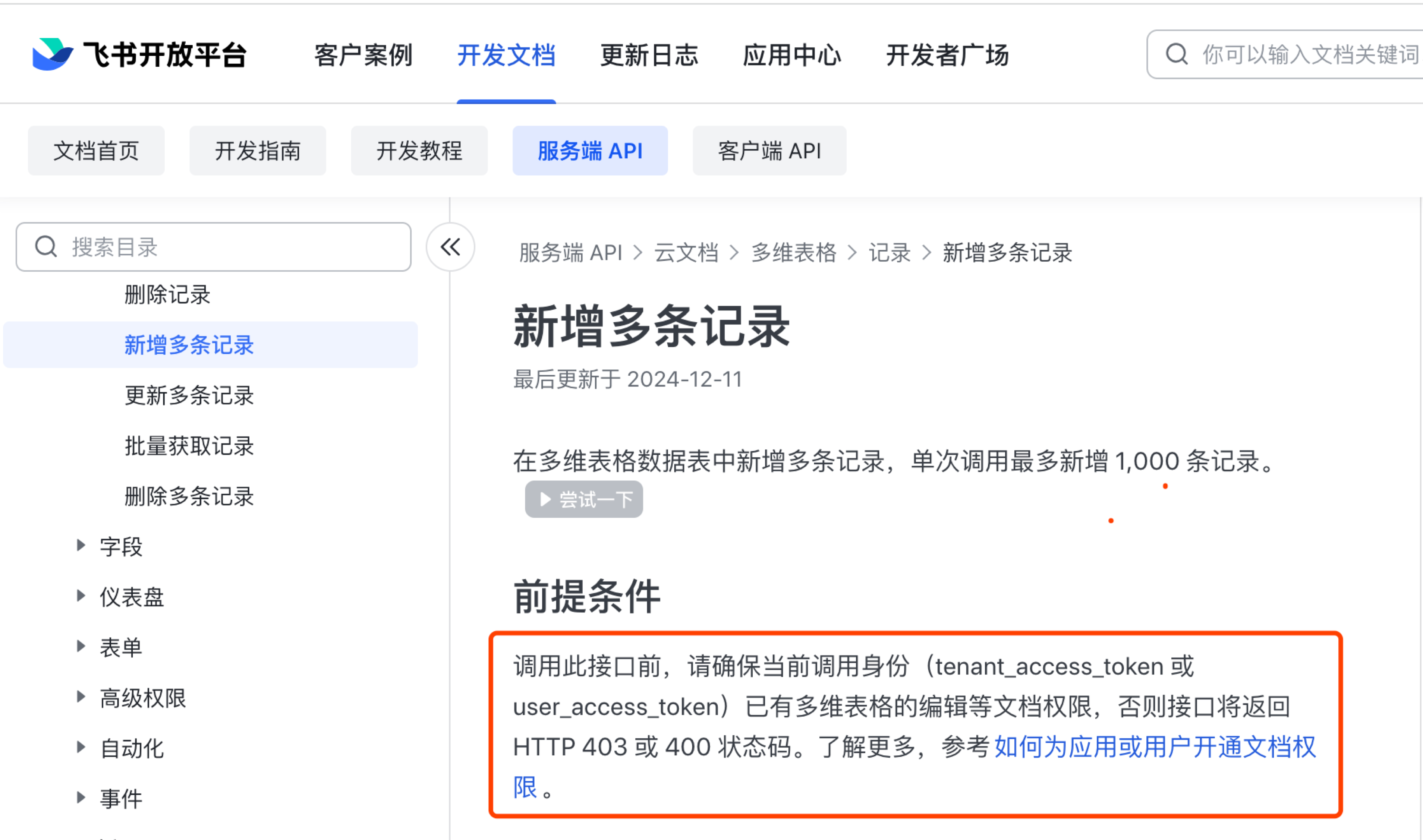
Task: Expand the 事件 section arrow
Action: [x=81, y=798]
